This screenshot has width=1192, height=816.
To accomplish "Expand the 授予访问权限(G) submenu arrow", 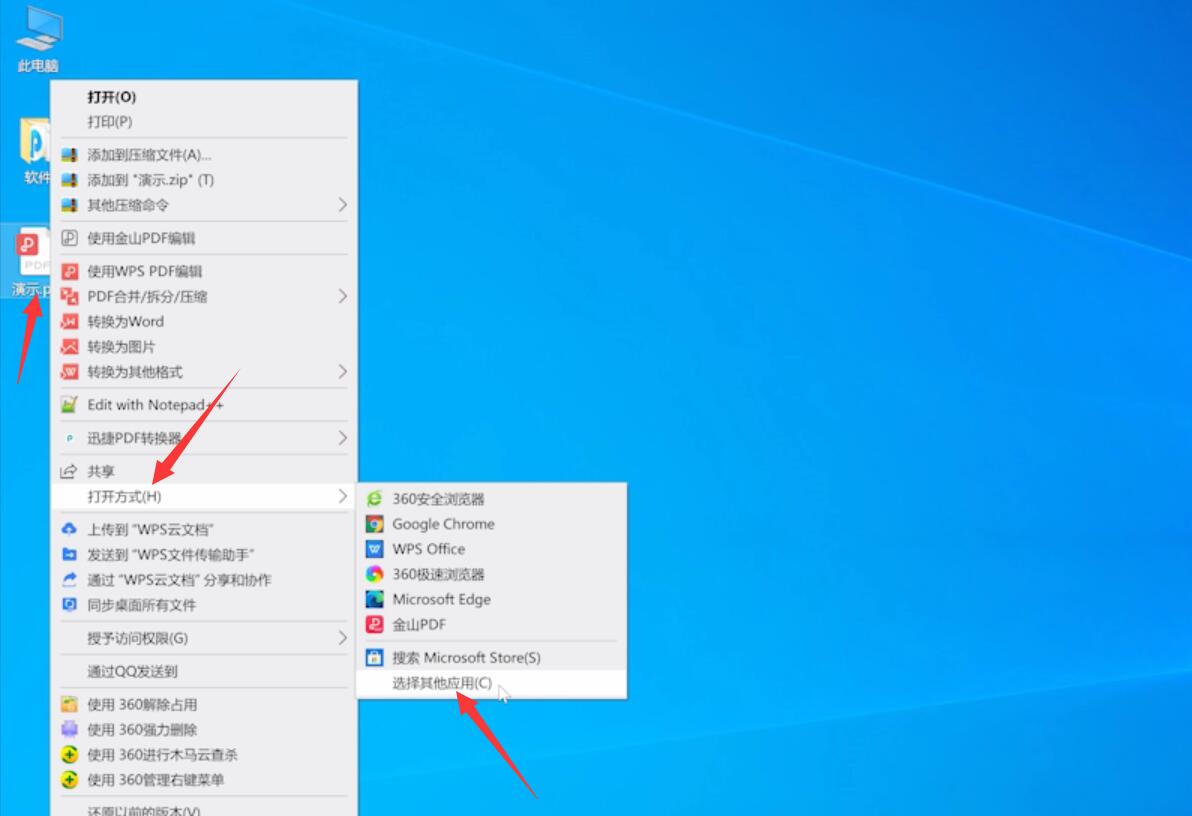I will tap(342, 638).
